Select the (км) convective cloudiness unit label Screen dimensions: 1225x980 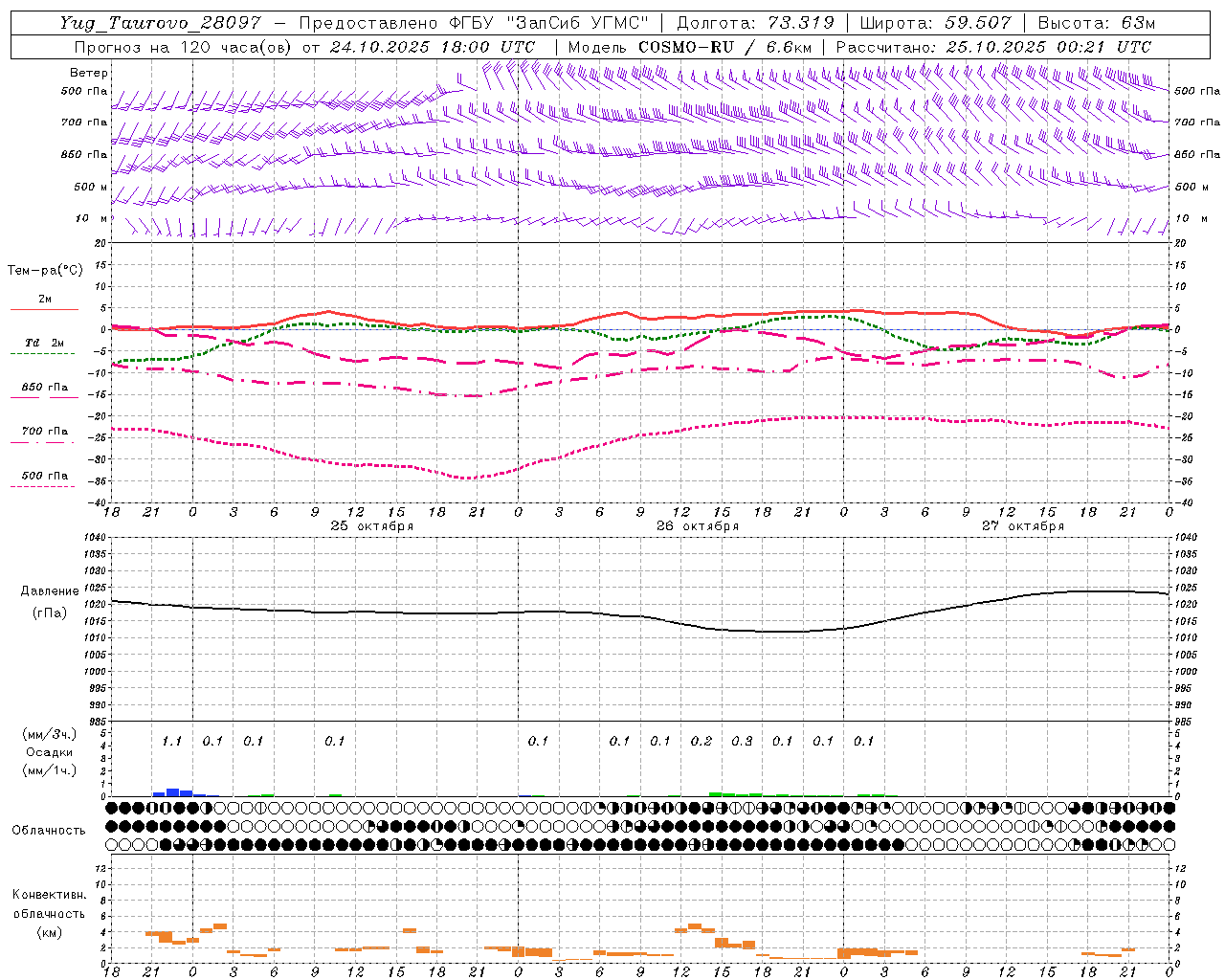(49, 931)
